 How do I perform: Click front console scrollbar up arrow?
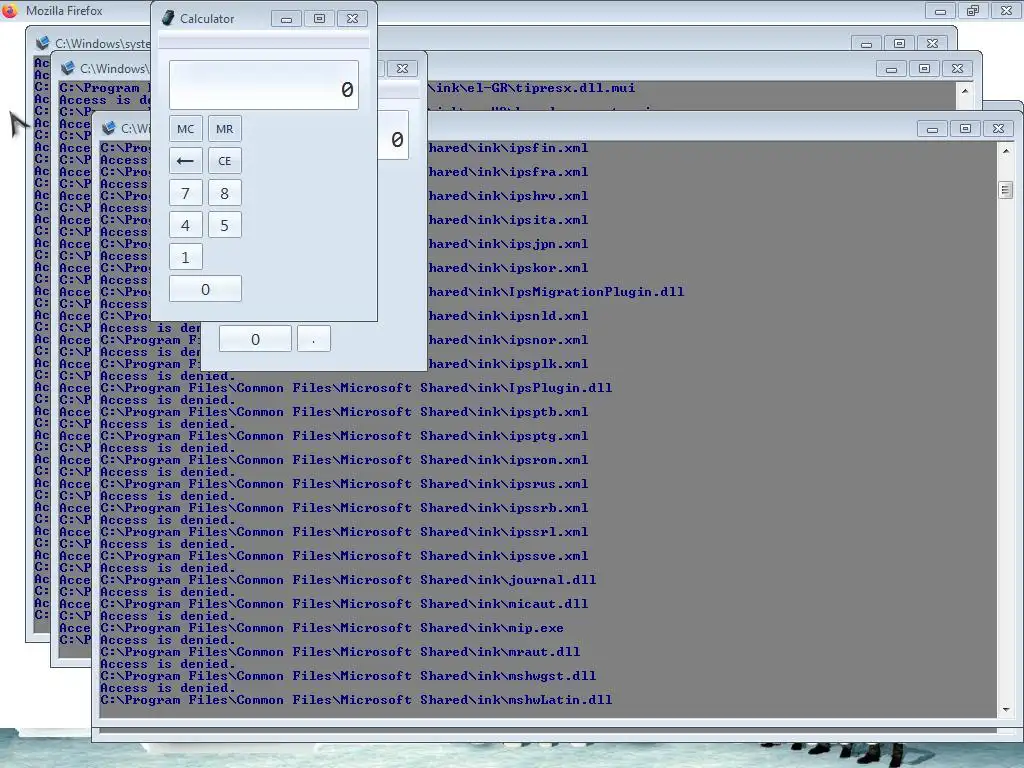(x=1006, y=151)
